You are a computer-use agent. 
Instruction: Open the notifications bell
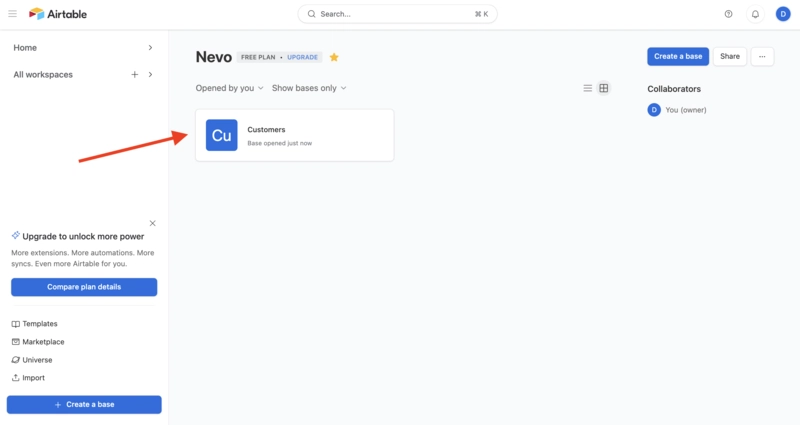click(x=755, y=14)
